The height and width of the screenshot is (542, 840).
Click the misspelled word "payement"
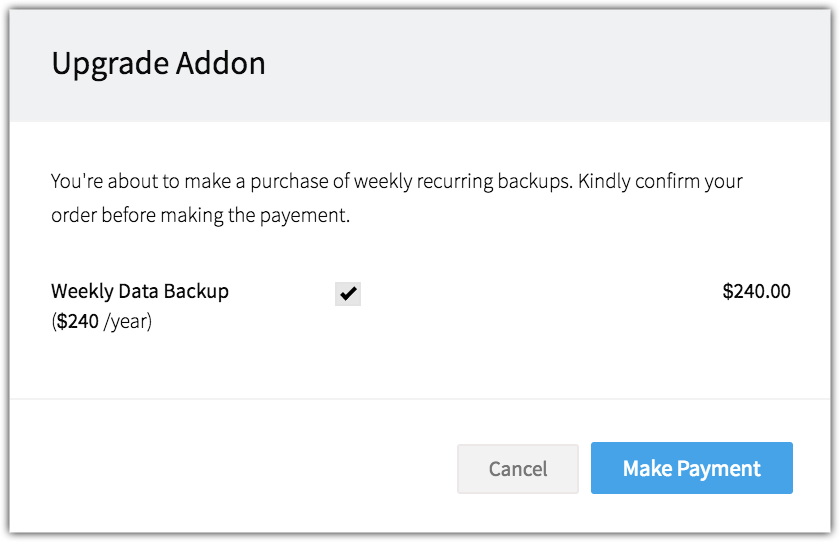302,216
